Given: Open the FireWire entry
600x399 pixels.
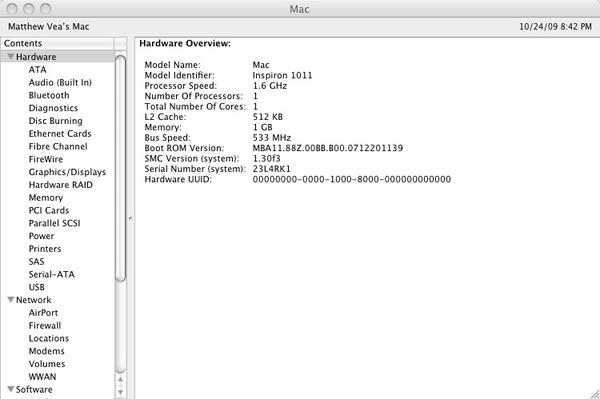Looking at the screenshot, I should pos(46,159).
